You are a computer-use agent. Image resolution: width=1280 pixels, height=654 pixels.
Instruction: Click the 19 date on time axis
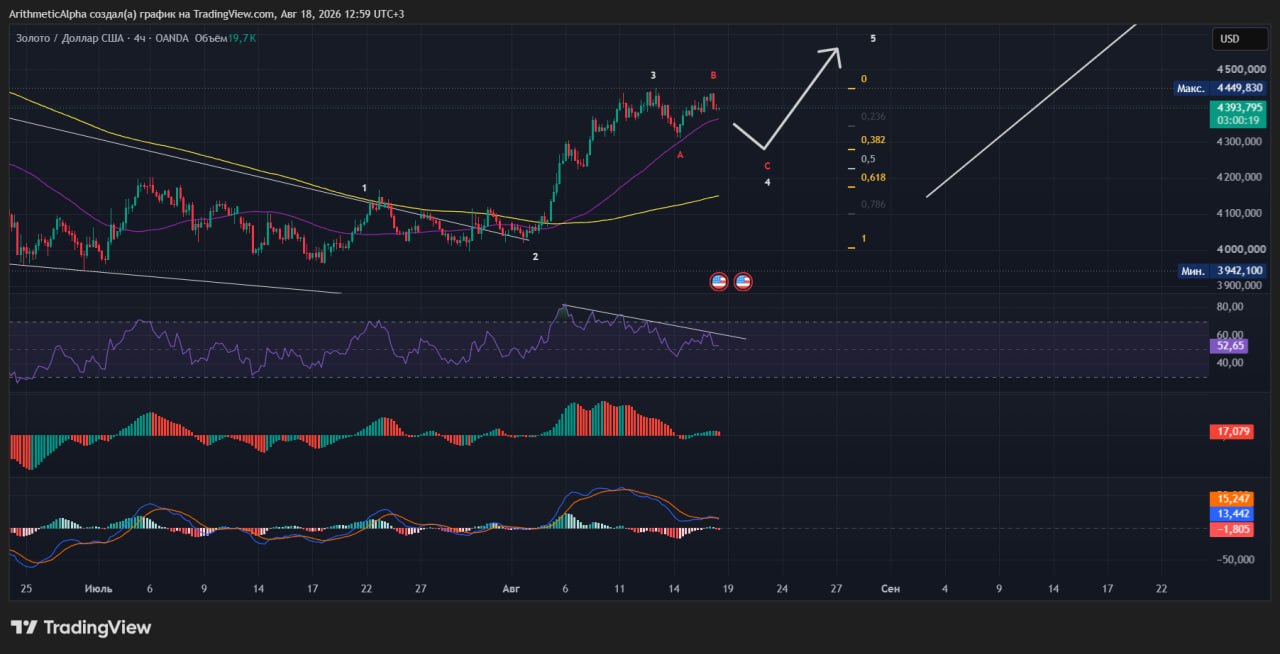pos(727,589)
